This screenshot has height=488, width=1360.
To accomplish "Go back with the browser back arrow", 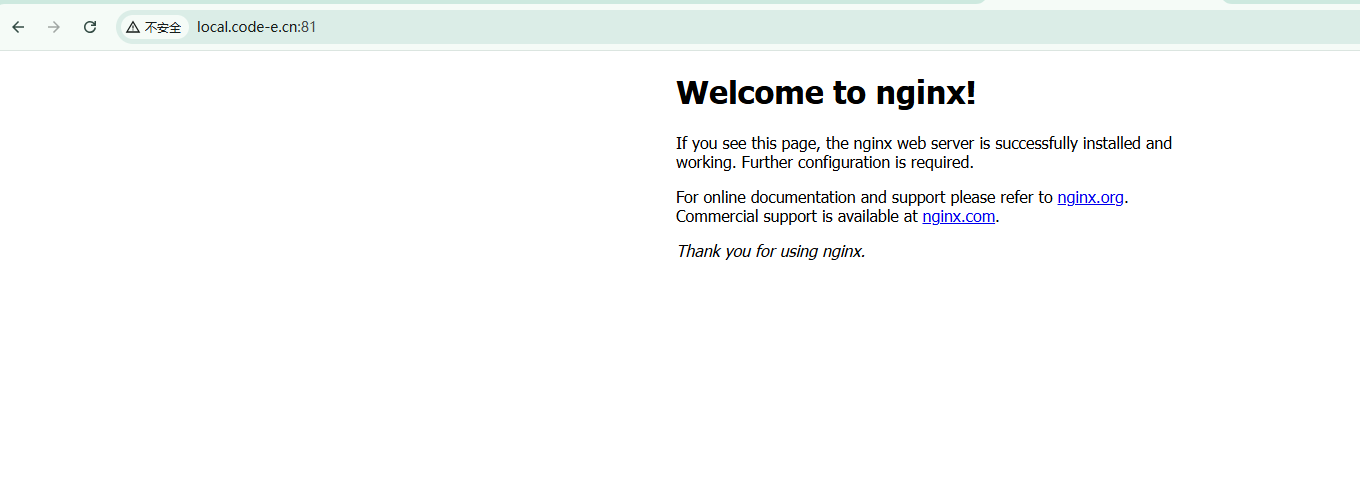I will point(18,27).
